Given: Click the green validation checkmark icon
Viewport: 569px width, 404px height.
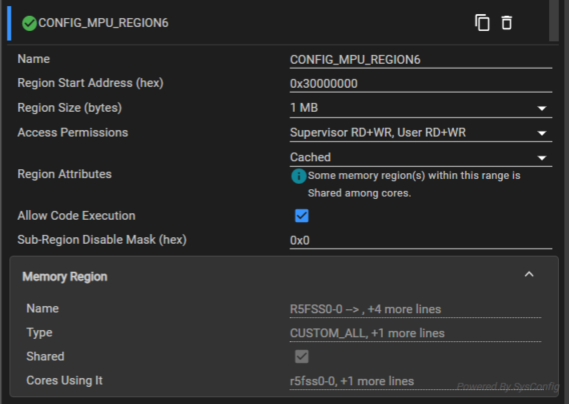Looking at the screenshot, I should pos(29,24).
